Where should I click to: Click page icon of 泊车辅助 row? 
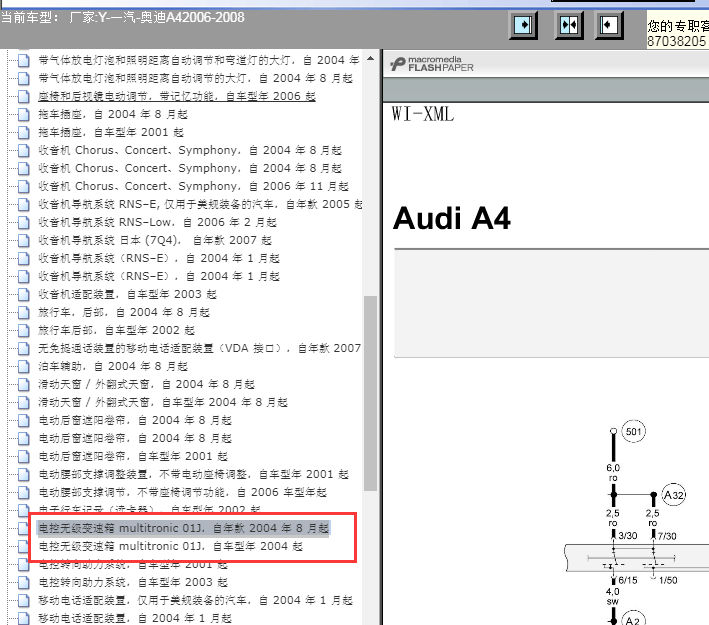24,366
